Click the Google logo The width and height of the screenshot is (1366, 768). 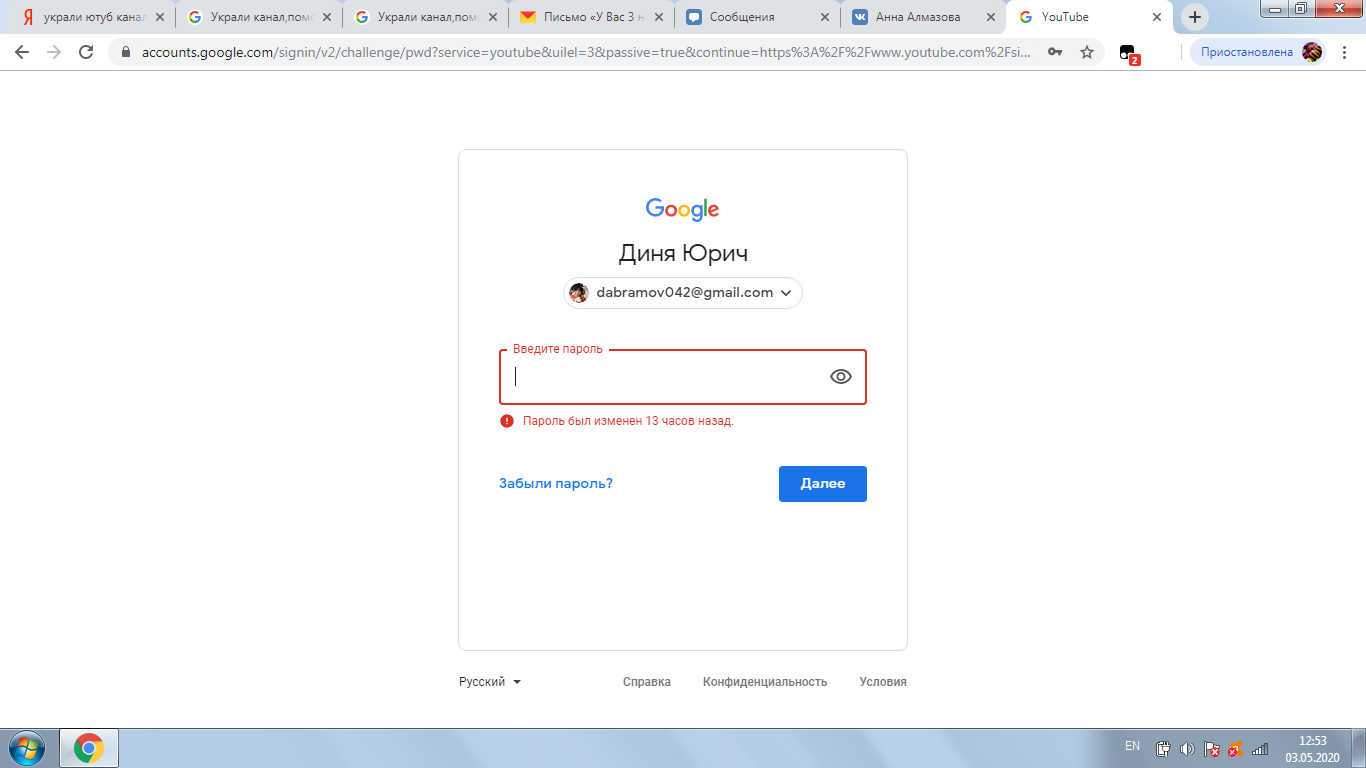click(683, 209)
